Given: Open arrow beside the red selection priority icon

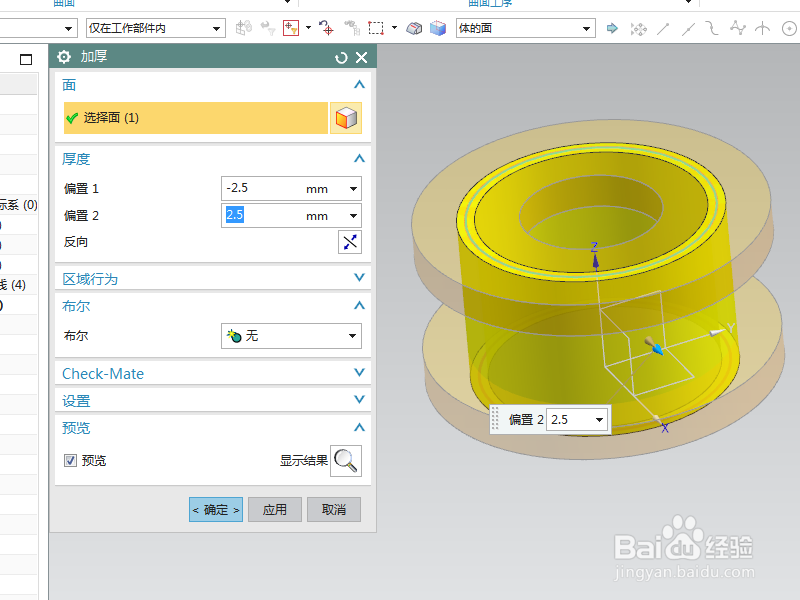Looking at the screenshot, I should click(x=308, y=28).
